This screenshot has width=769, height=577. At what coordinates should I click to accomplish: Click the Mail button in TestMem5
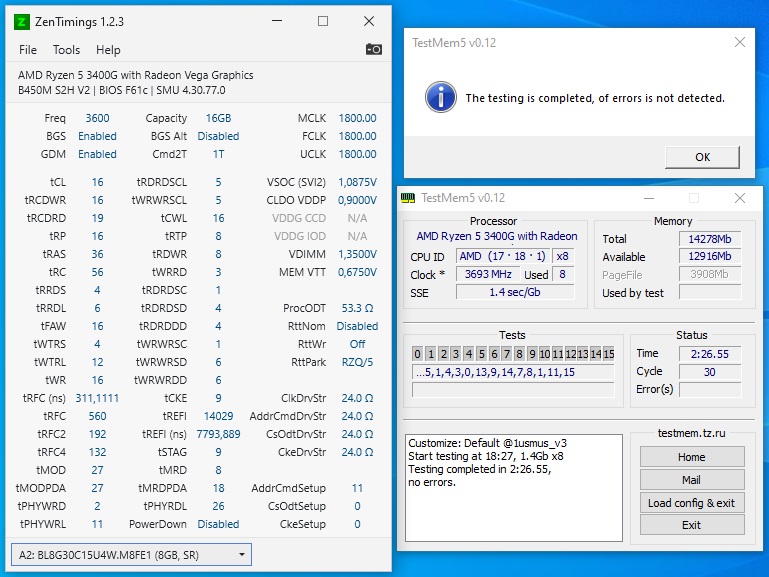click(x=692, y=480)
